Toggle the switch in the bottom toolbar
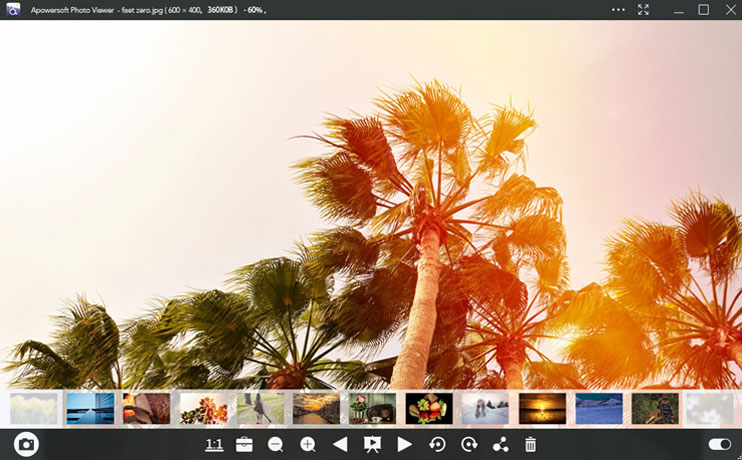Viewport: 742px width, 460px height. pyautogui.click(x=719, y=444)
